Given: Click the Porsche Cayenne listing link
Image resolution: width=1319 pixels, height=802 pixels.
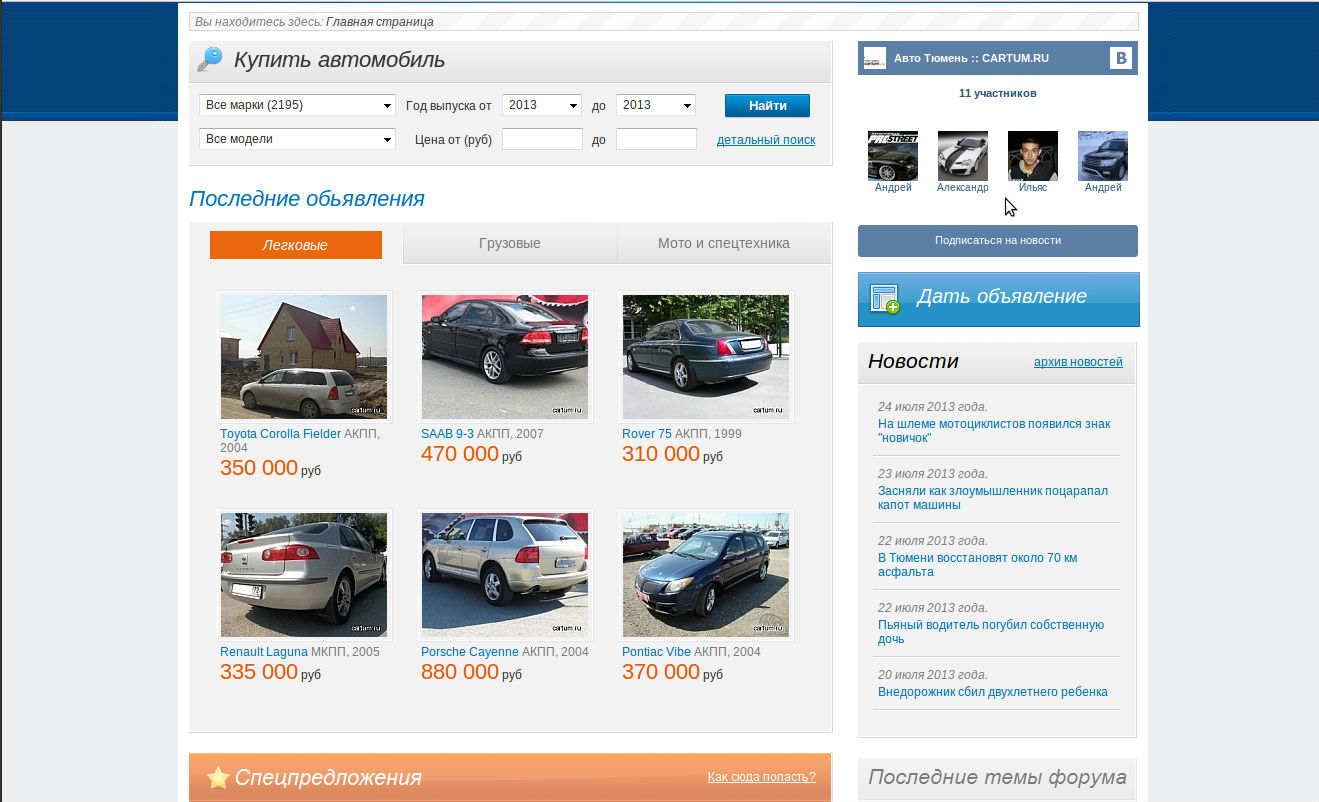Looking at the screenshot, I should [x=470, y=652].
